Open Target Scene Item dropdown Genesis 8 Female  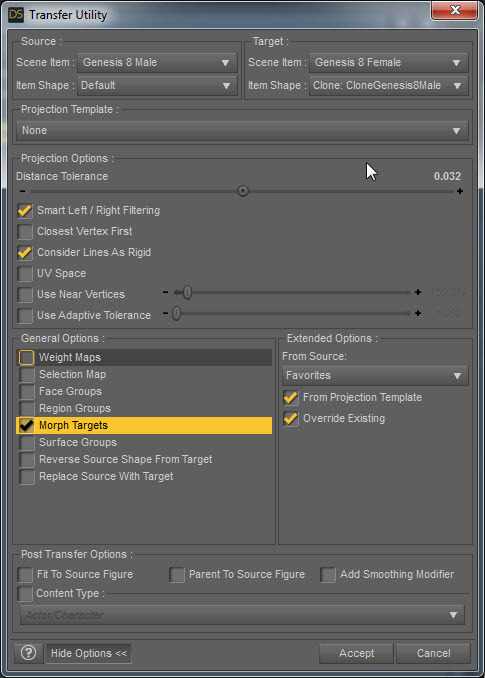tap(389, 63)
